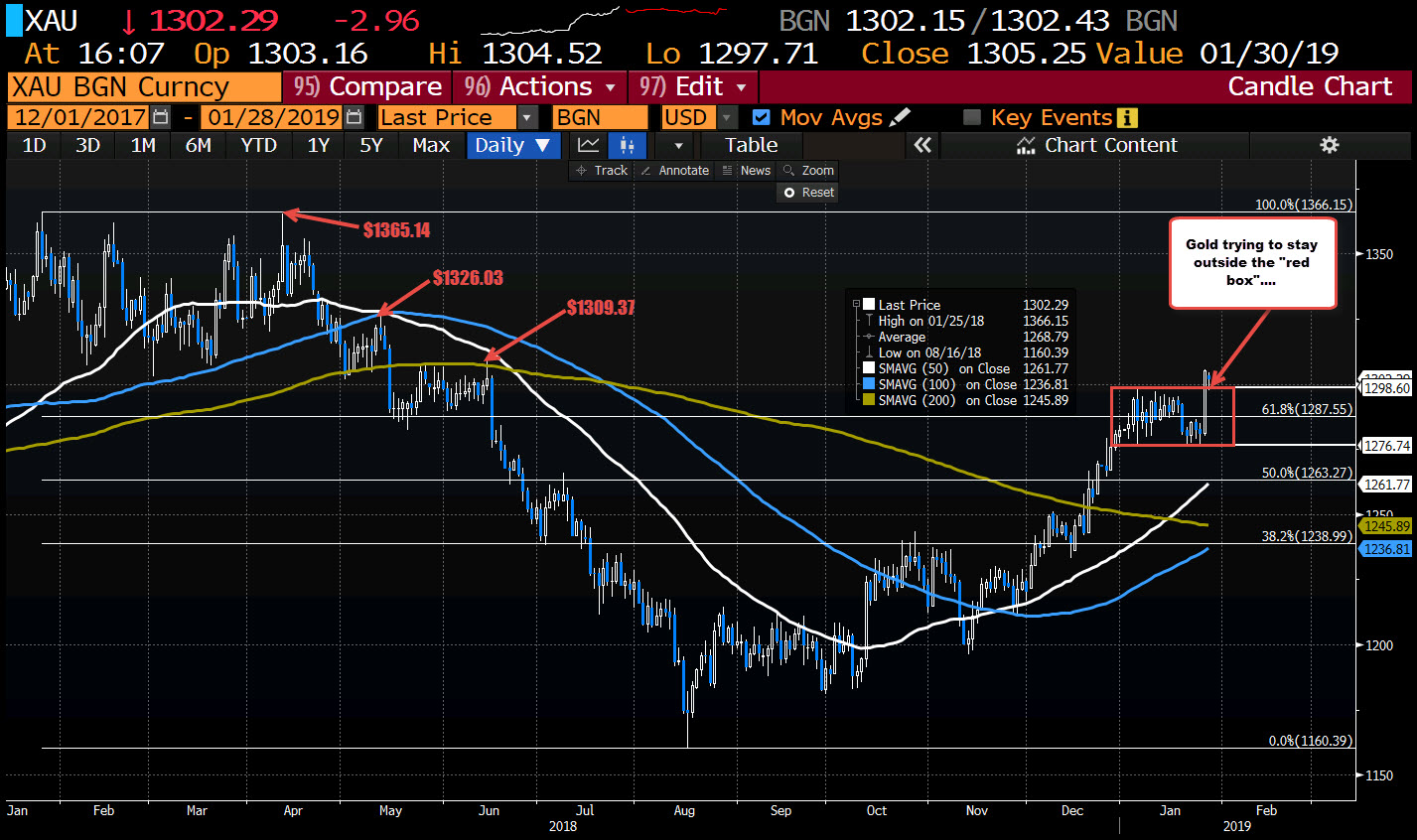Select the 1M range tab
Image resolution: width=1417 pixels, height=840 pixels.
[x=143, y=145]
